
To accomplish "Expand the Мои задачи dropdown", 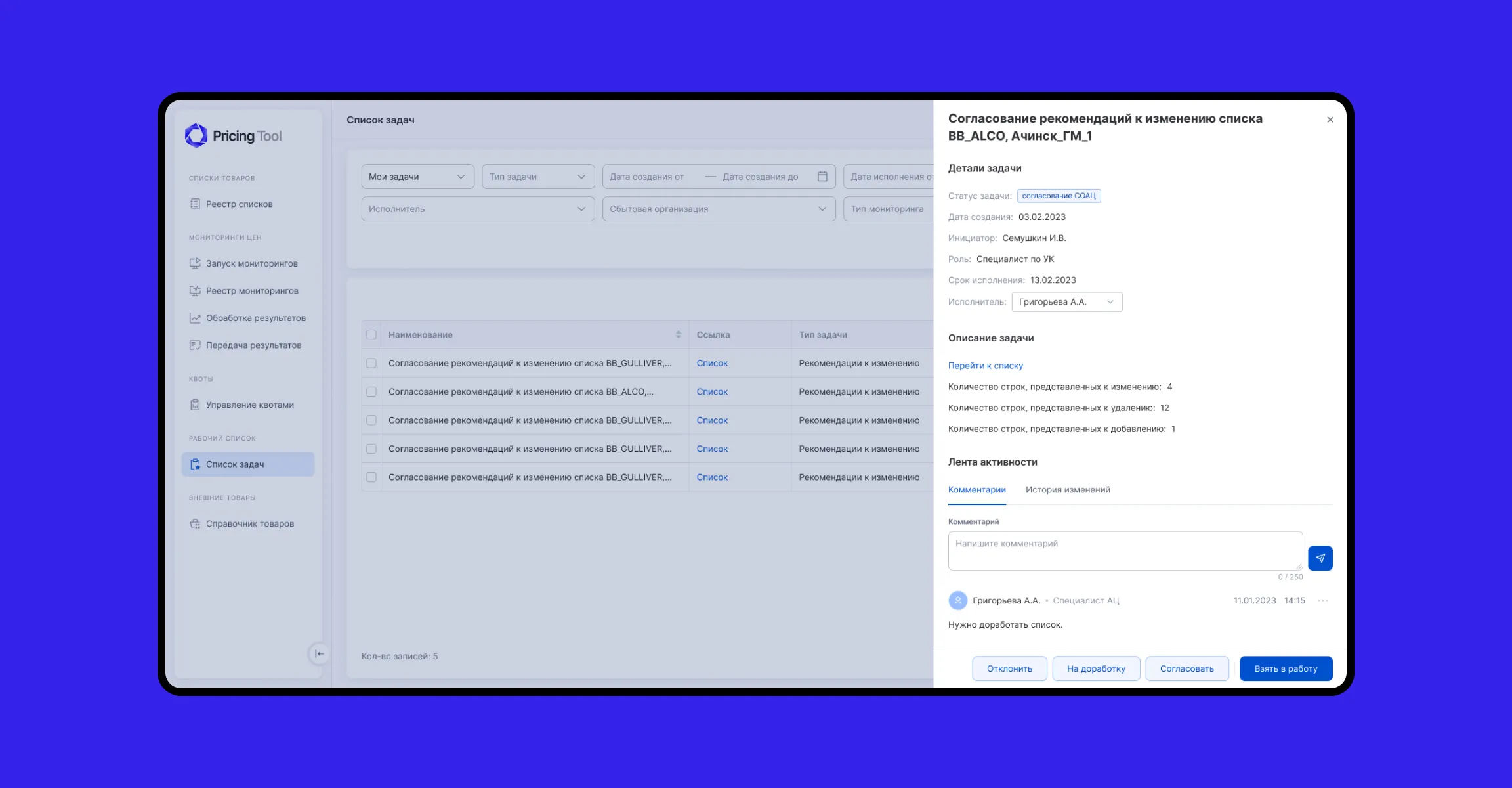I will point(417,177).
